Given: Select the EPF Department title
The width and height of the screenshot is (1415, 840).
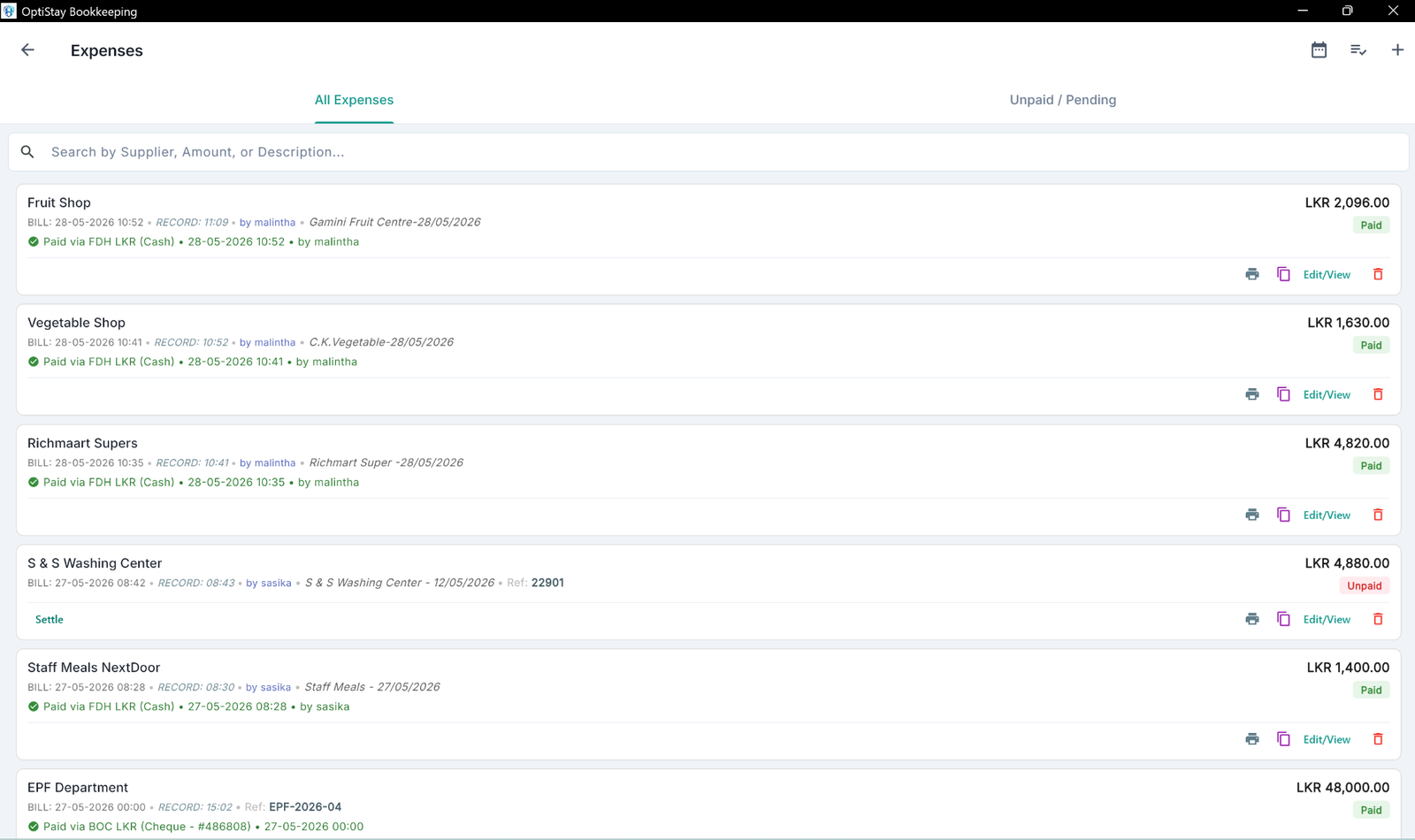Looking at the screenshot, I should coord(78,788).
